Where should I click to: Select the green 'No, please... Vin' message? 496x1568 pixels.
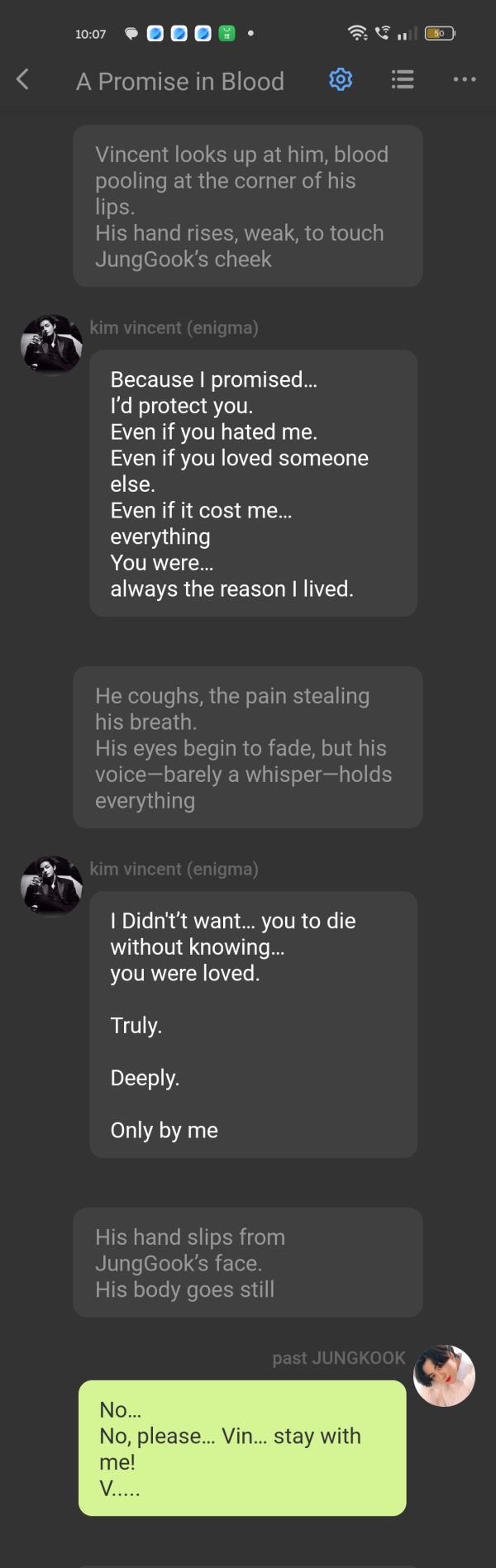pyautogui.click(x=242, y=1448)
